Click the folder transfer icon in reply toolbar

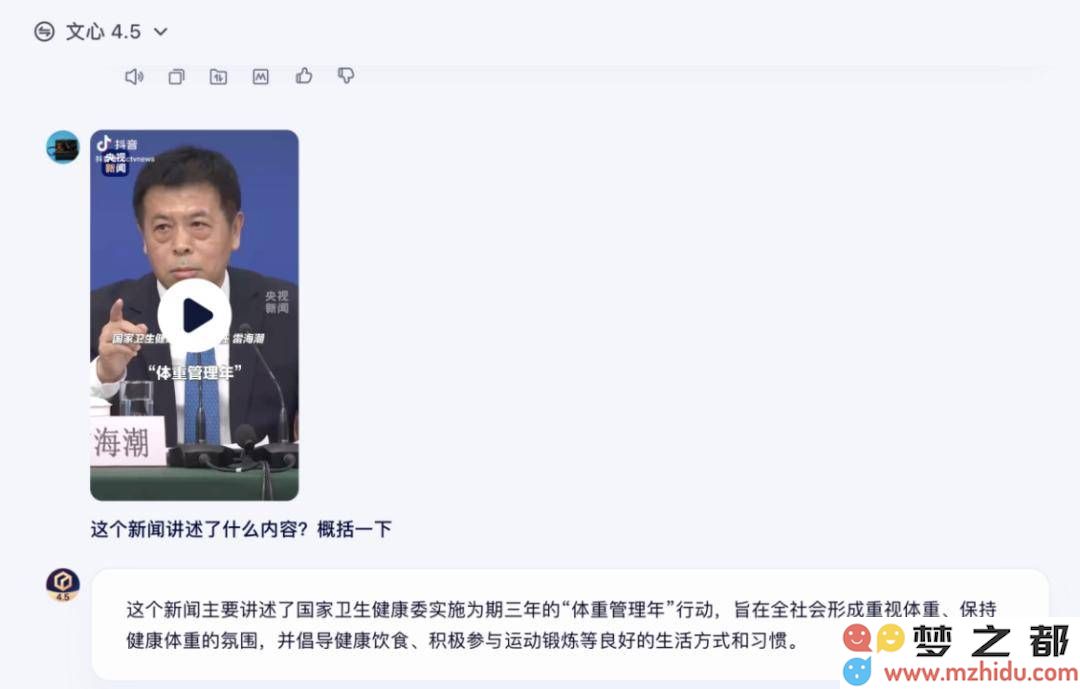click(x=218, y=76)
